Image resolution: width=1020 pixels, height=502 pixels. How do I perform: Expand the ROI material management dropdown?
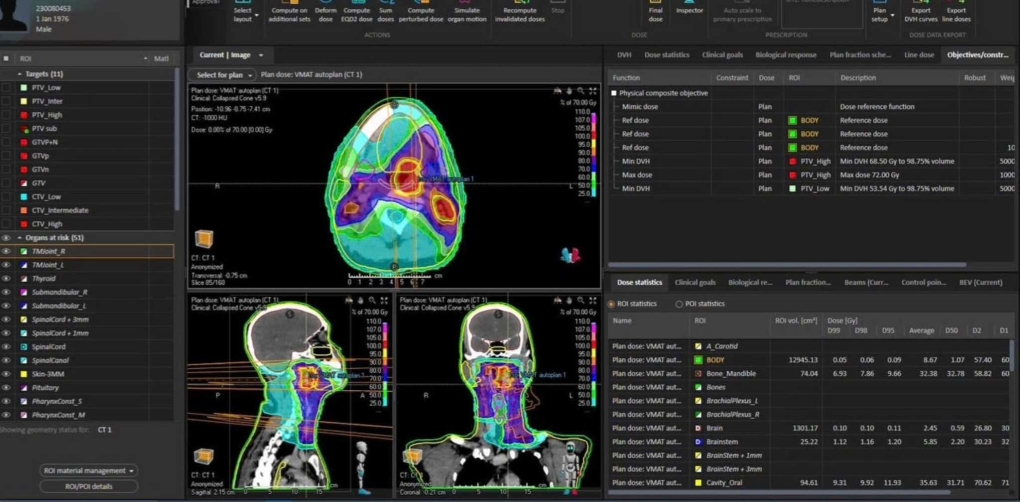[x=89, y=470]
